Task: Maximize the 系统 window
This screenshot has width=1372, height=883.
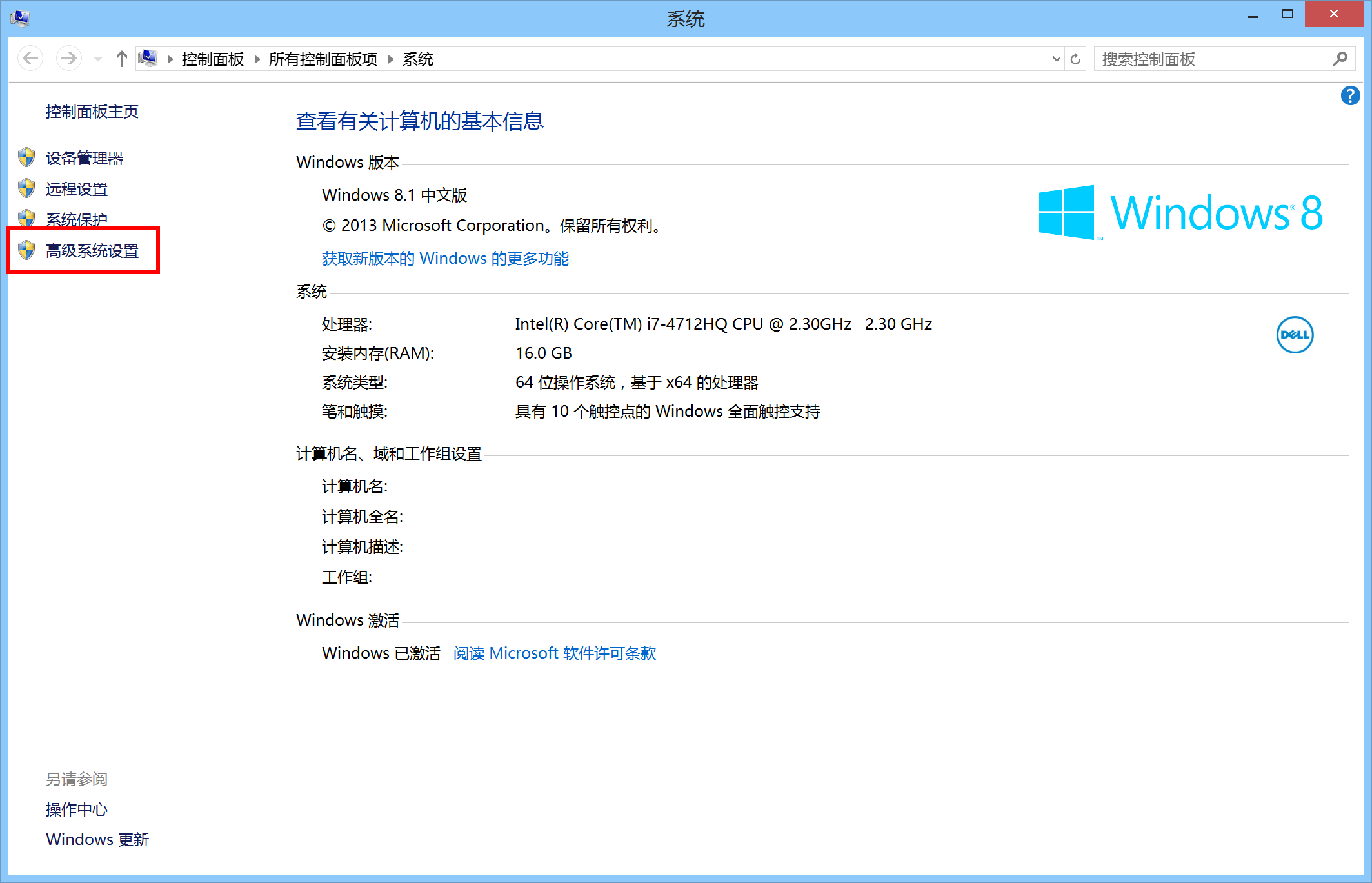Action: [x=1287, y=14]
